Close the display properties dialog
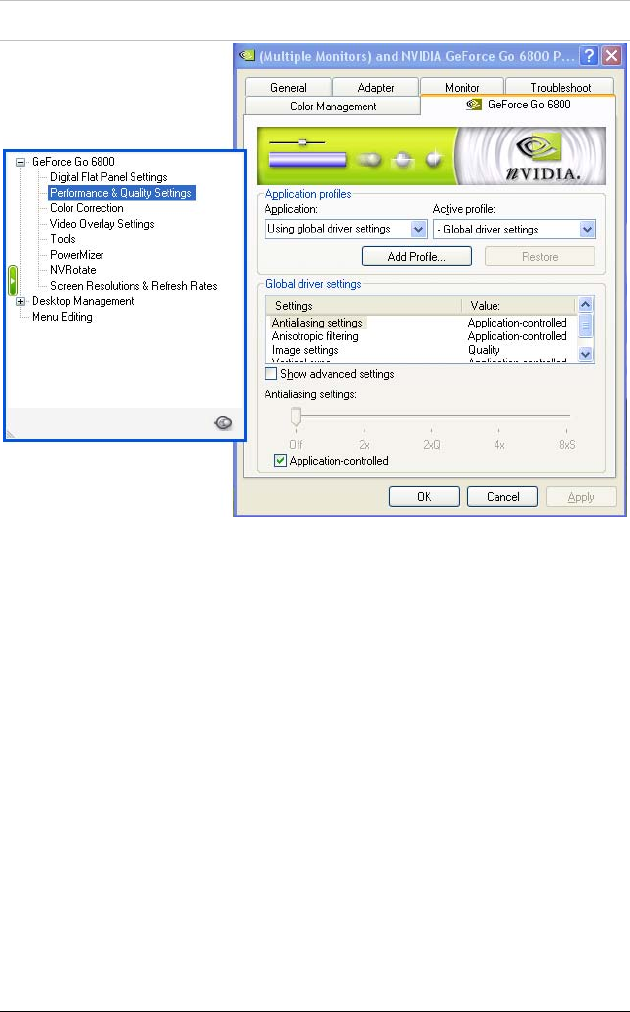This screenshot has height=1012, width=630. [611, 56]
